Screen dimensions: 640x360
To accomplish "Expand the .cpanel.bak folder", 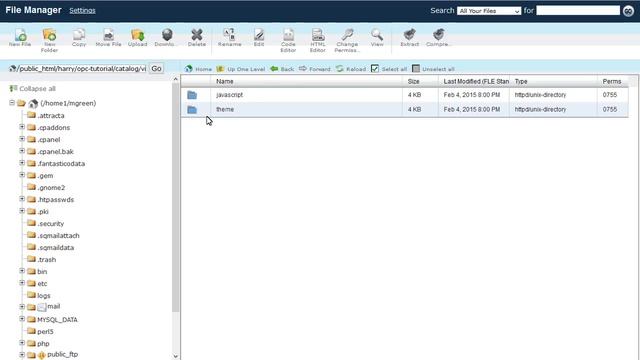I will click(x=22, y=151).
